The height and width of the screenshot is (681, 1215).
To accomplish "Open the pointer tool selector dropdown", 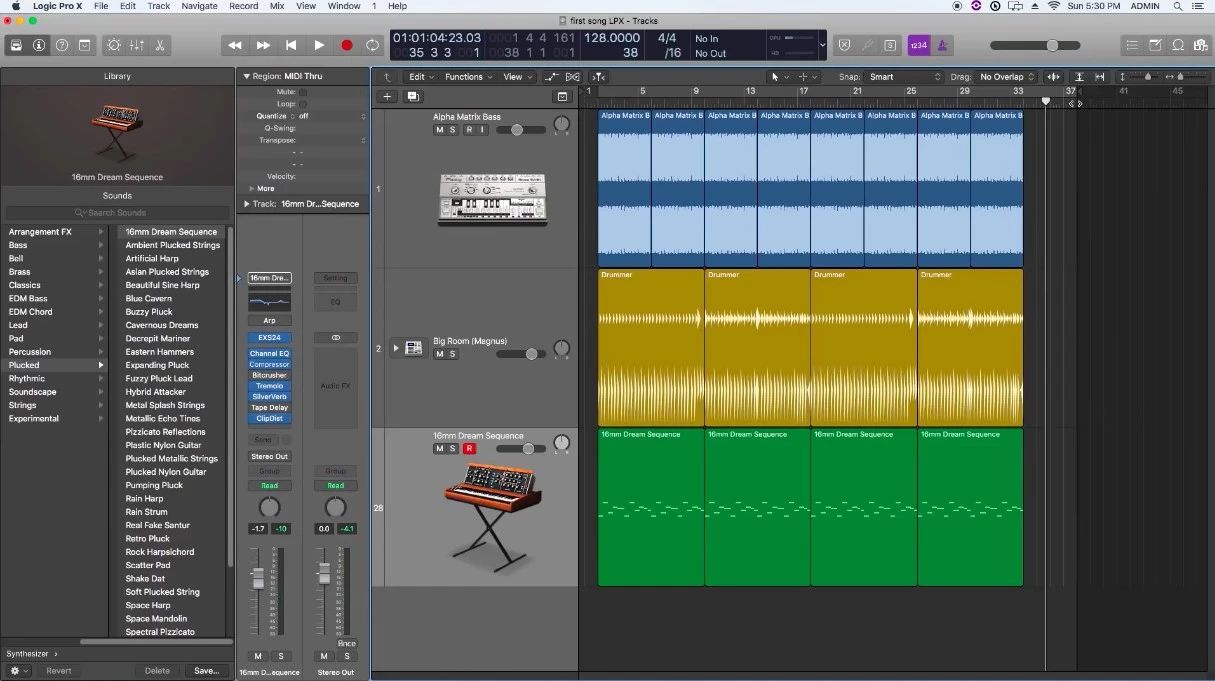I will point(778,77).
